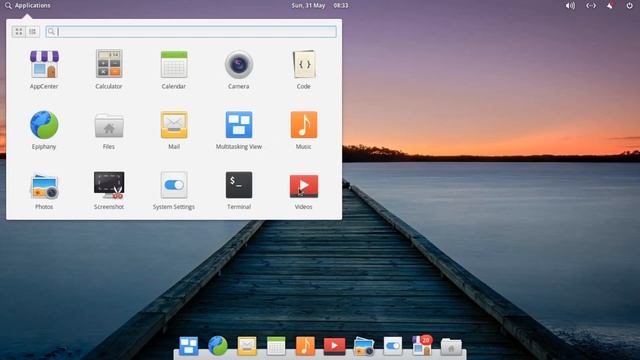Open the session power menu
640x360 pixels.
click(x=629, y=6)
